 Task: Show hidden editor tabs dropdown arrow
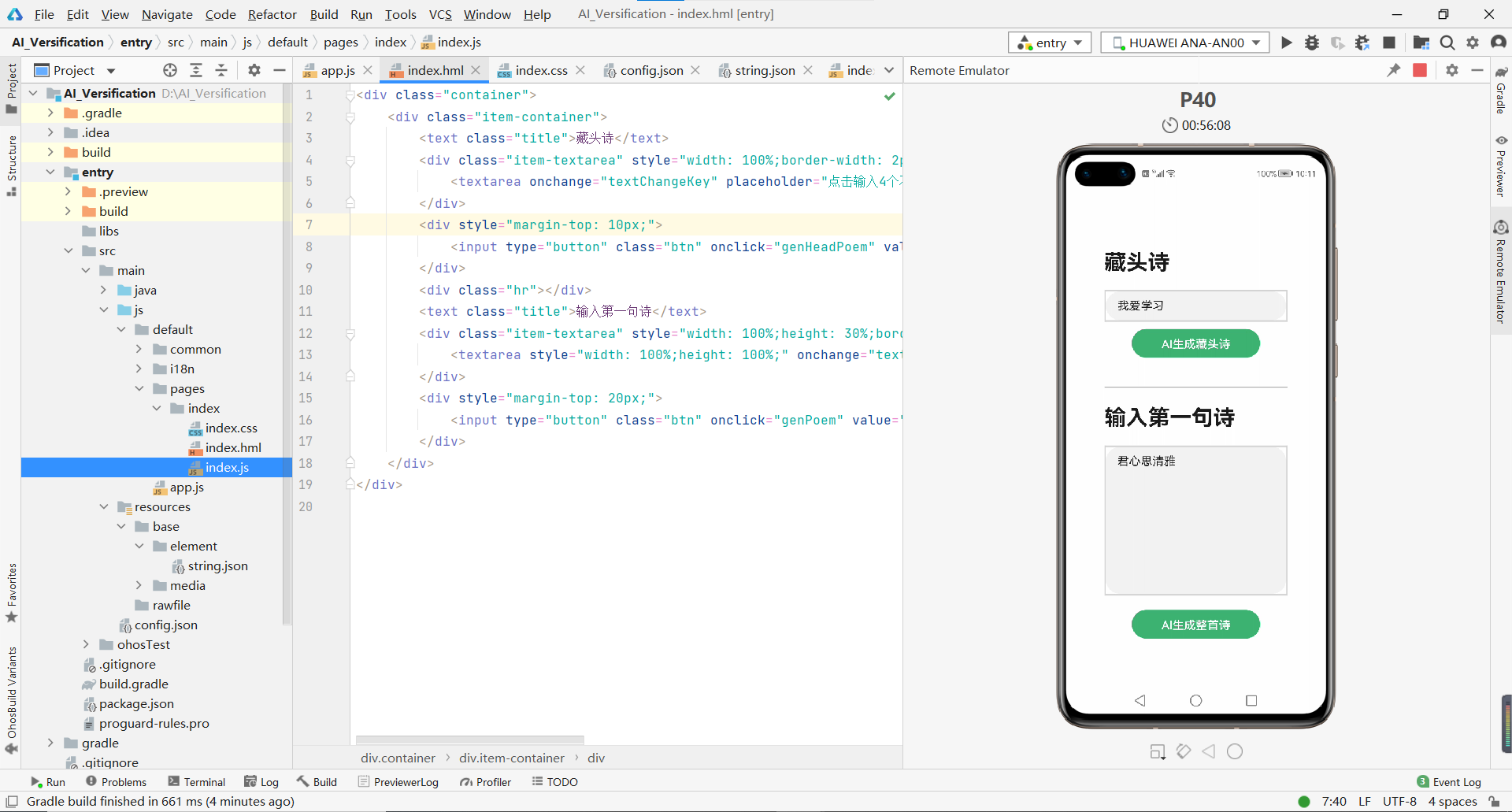pos(889,70)
